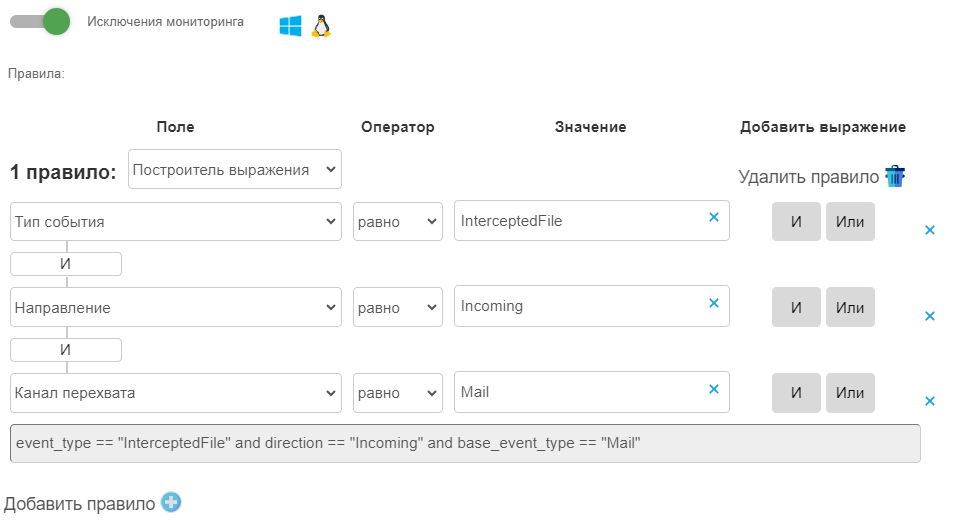Click the Windows platform icon
Viewport: 954px width, 521px height.
(291, 26)
